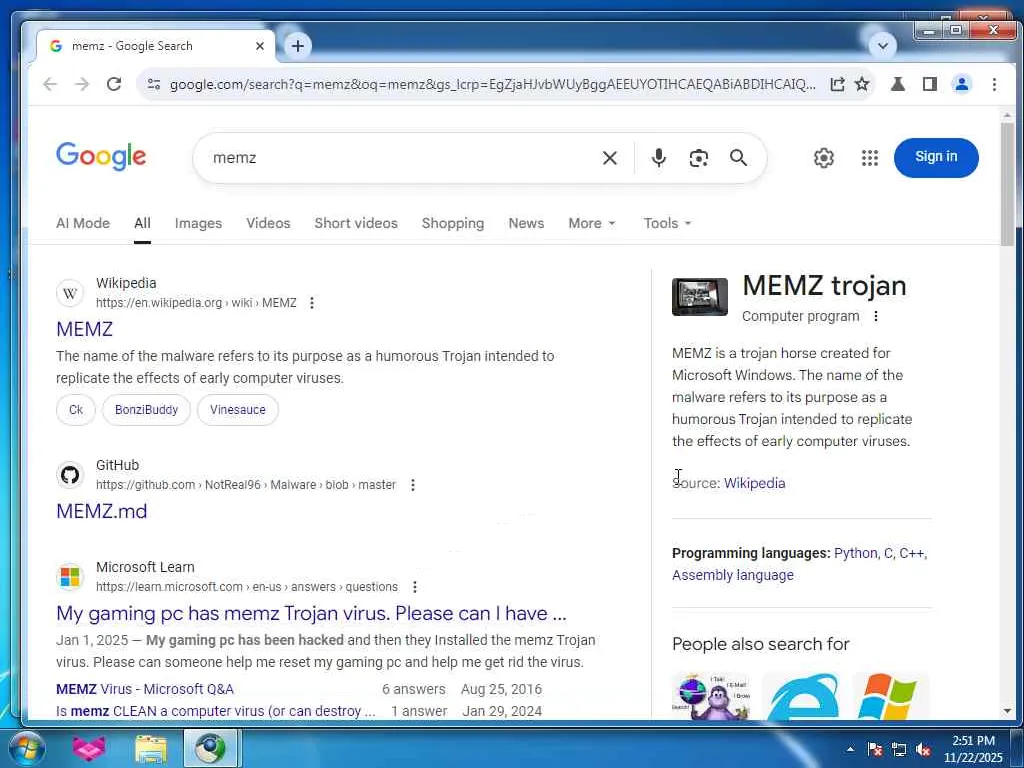
Task: Switch to AI Mode tab
Action: pos(83,223)
